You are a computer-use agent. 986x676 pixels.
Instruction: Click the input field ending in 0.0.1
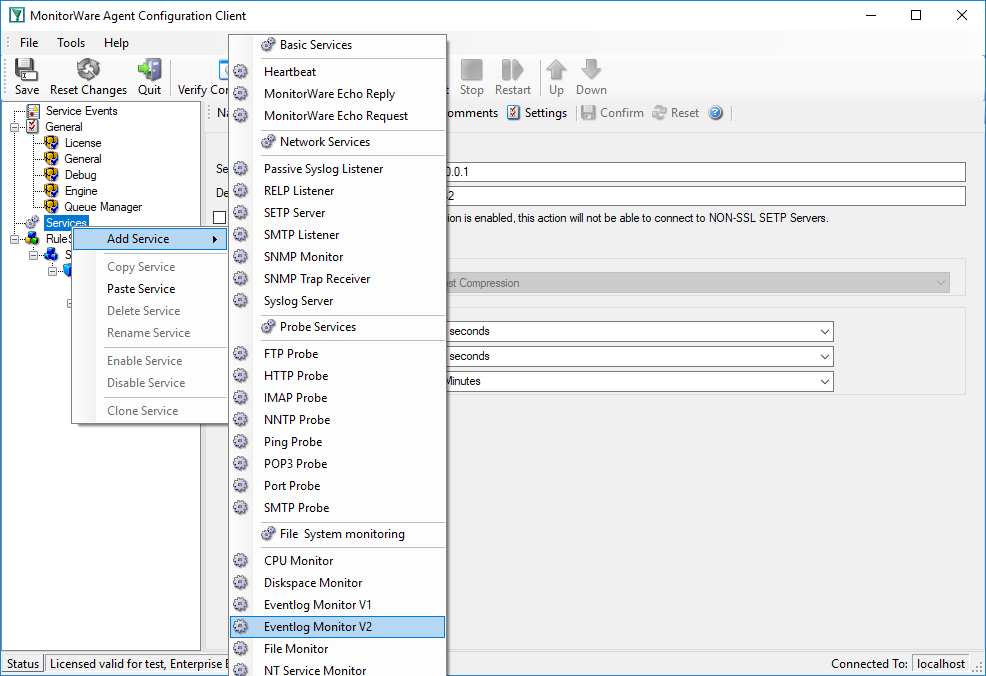coord(706,172)
